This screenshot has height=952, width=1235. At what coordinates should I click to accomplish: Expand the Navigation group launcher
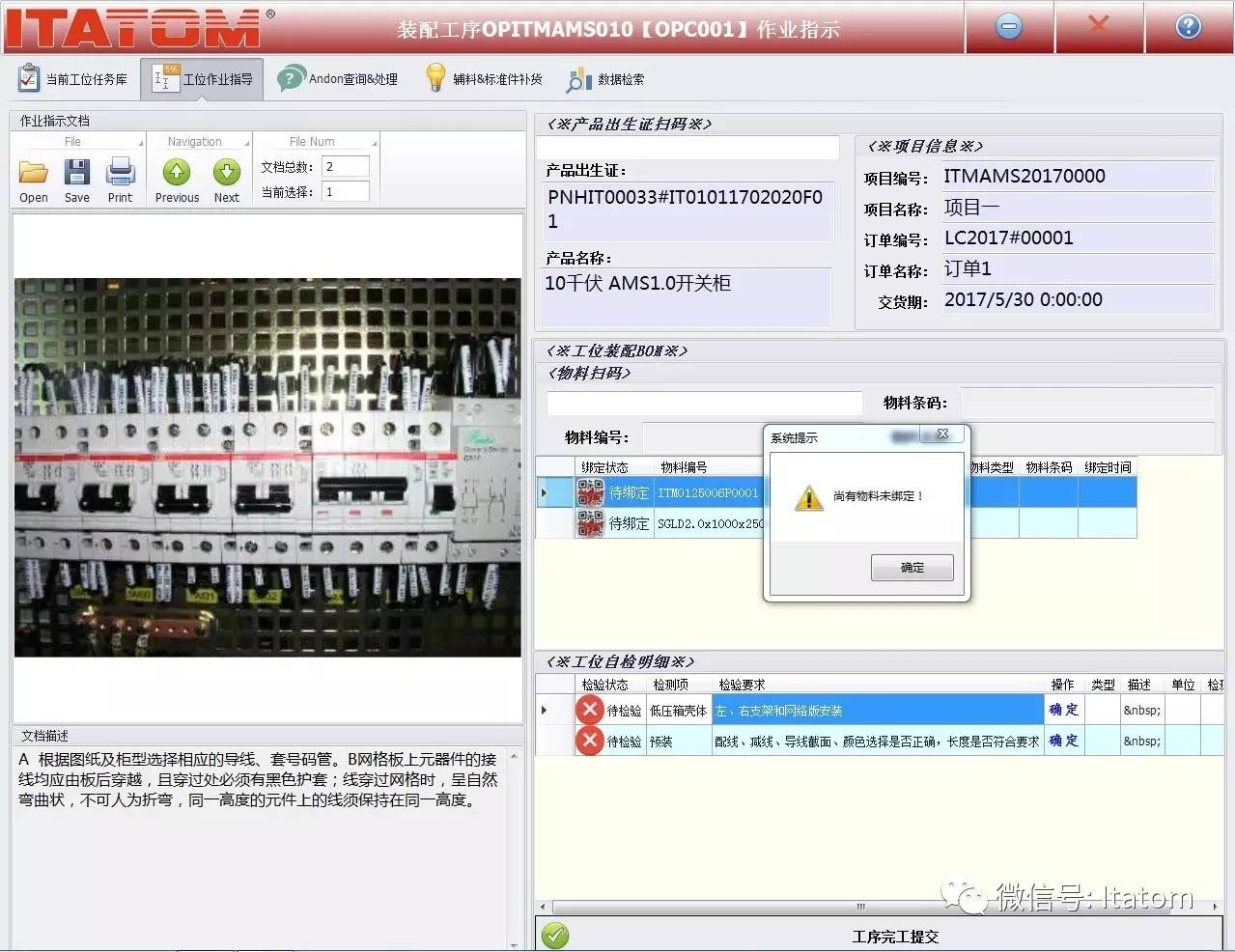(x=247, y=144)
